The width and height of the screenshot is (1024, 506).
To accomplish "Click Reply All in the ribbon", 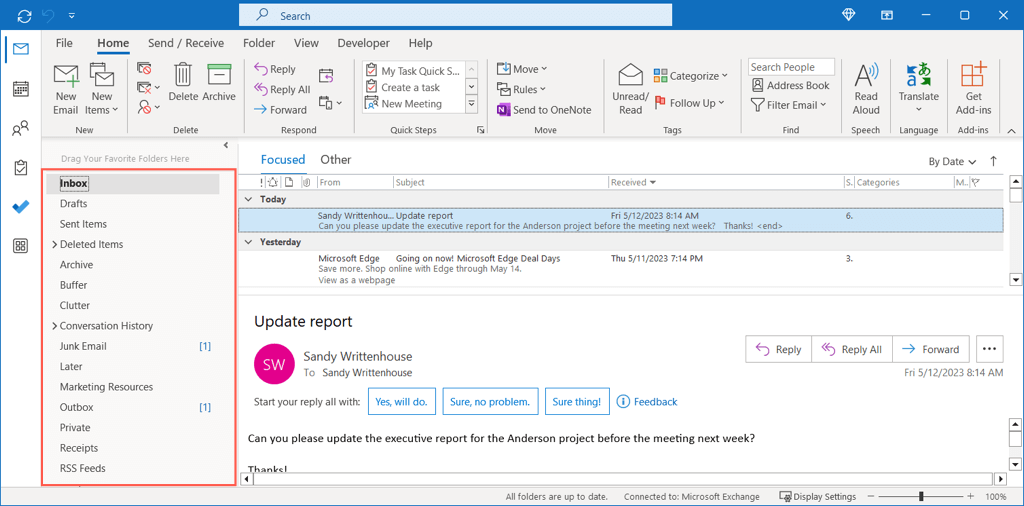I will pyautogui.click(x=282, y=89).
